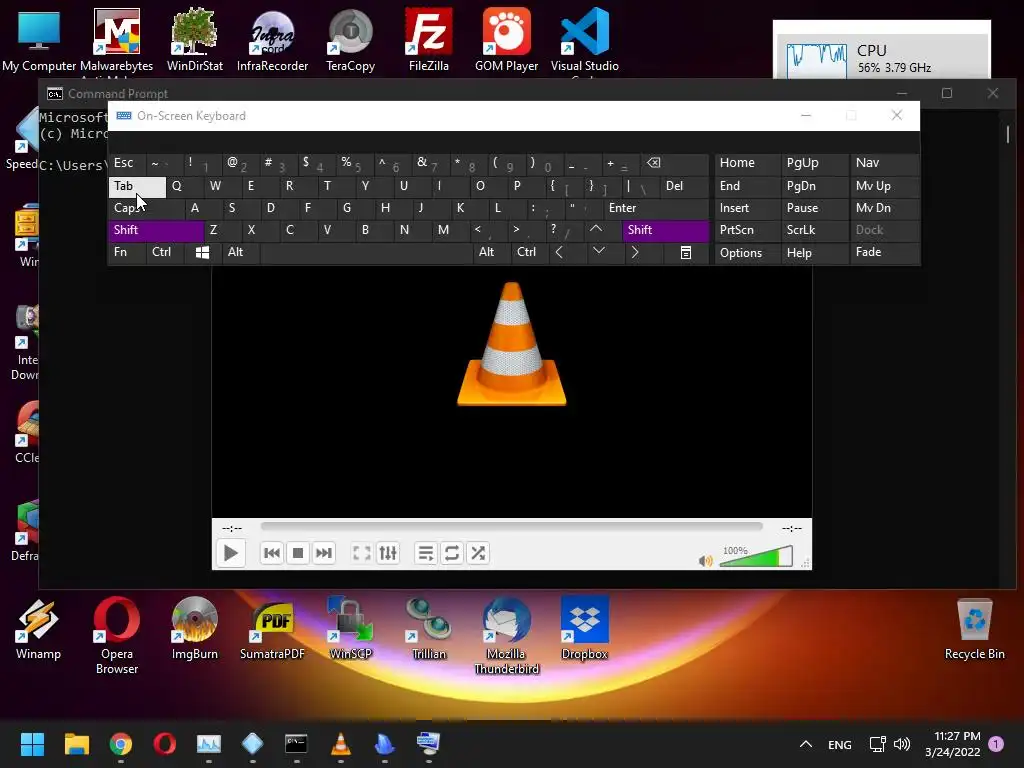Click VLC previous media button
This screenshot has width=1024, height=768.
click(x=272, y=553)
